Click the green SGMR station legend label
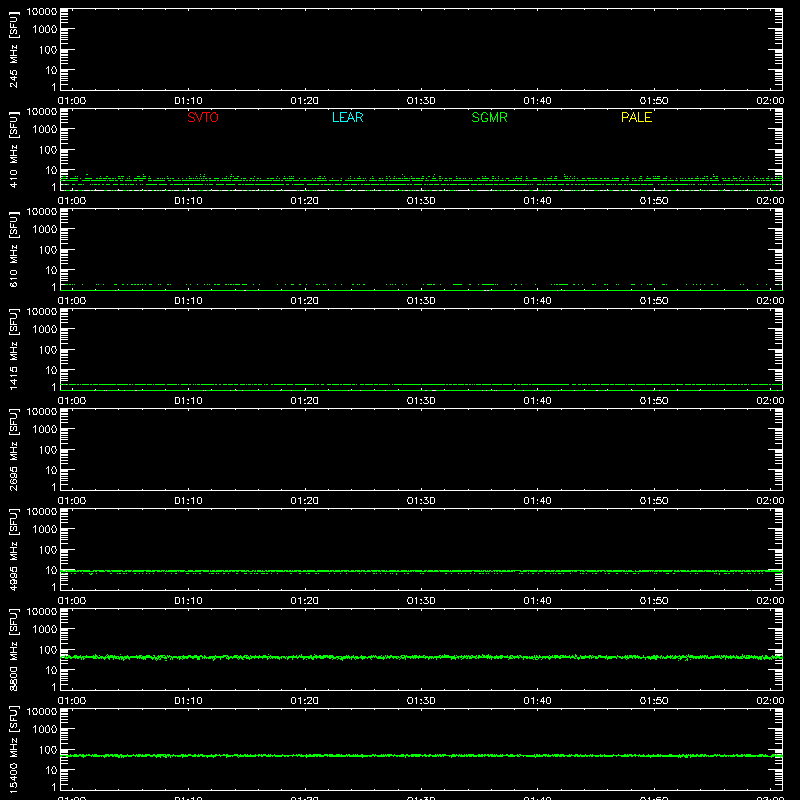Viewport: 800px width, 800px height. (489, 117)
